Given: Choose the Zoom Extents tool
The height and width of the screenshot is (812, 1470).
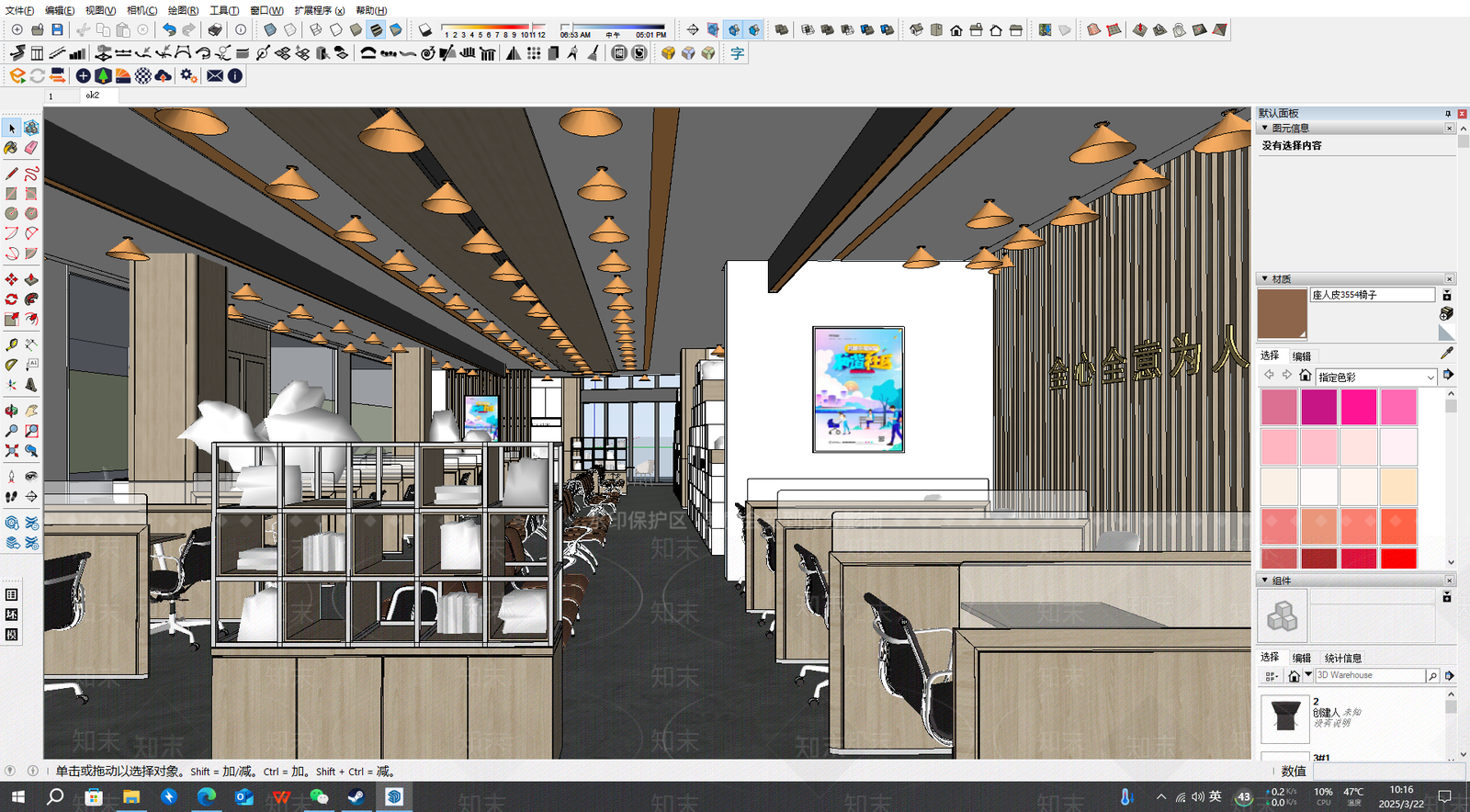Looking at the screenshot, I should [12, 450].
